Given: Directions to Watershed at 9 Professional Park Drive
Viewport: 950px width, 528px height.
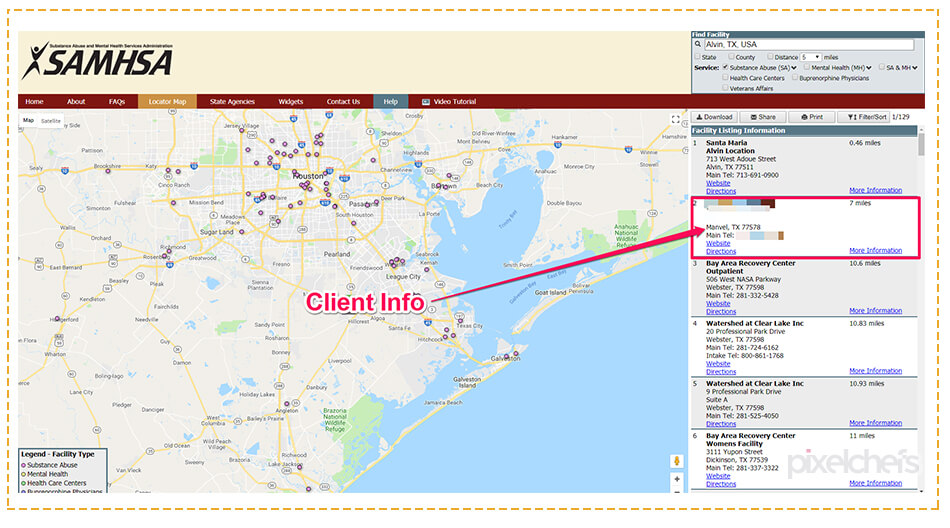Looking at the screenshot, I should tap(721, 424).
